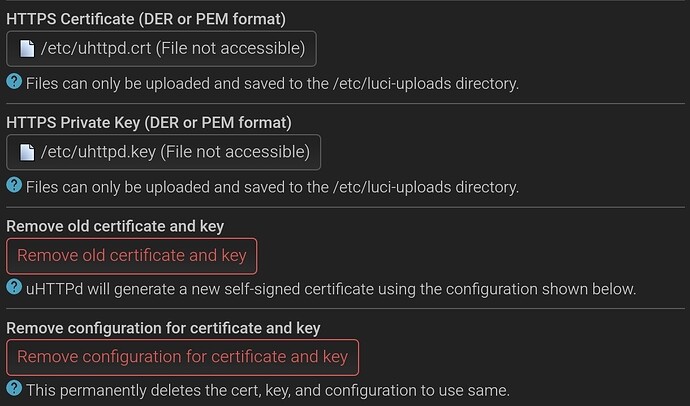
Task: Click the help icon beside permanently deletes note
Action: [14, 388]
